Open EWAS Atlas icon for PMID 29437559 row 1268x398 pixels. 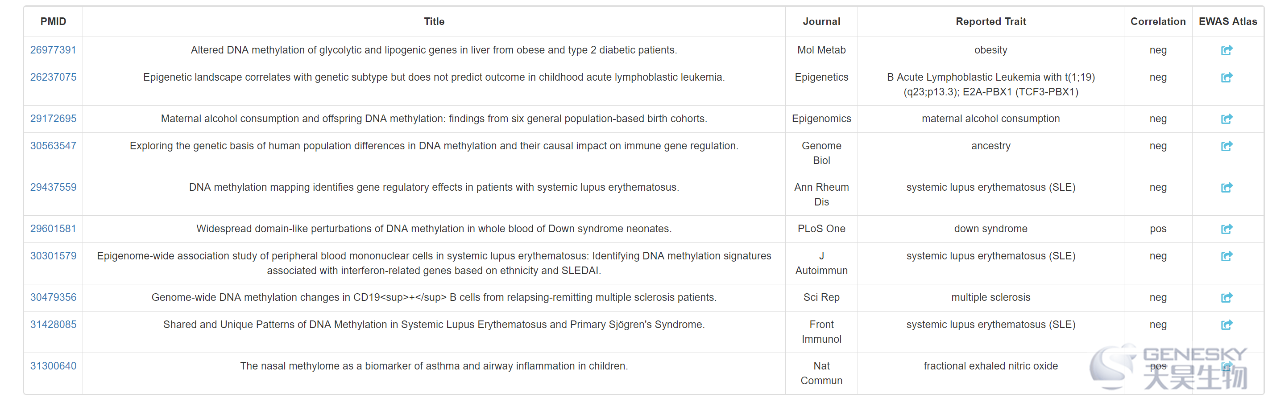(x=1227, y=188)
